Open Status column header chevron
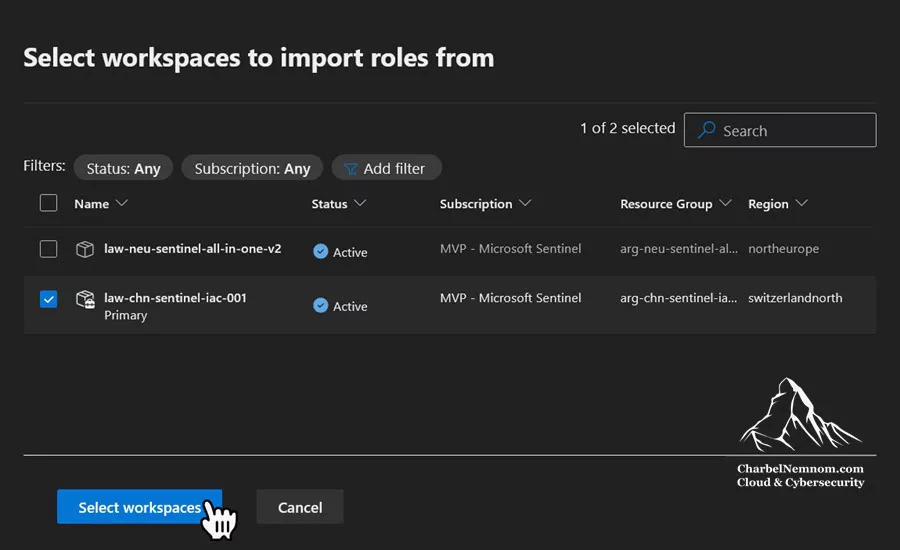This screenshot has width=900, height=550. pyautogui.click(x=360, y=203)
